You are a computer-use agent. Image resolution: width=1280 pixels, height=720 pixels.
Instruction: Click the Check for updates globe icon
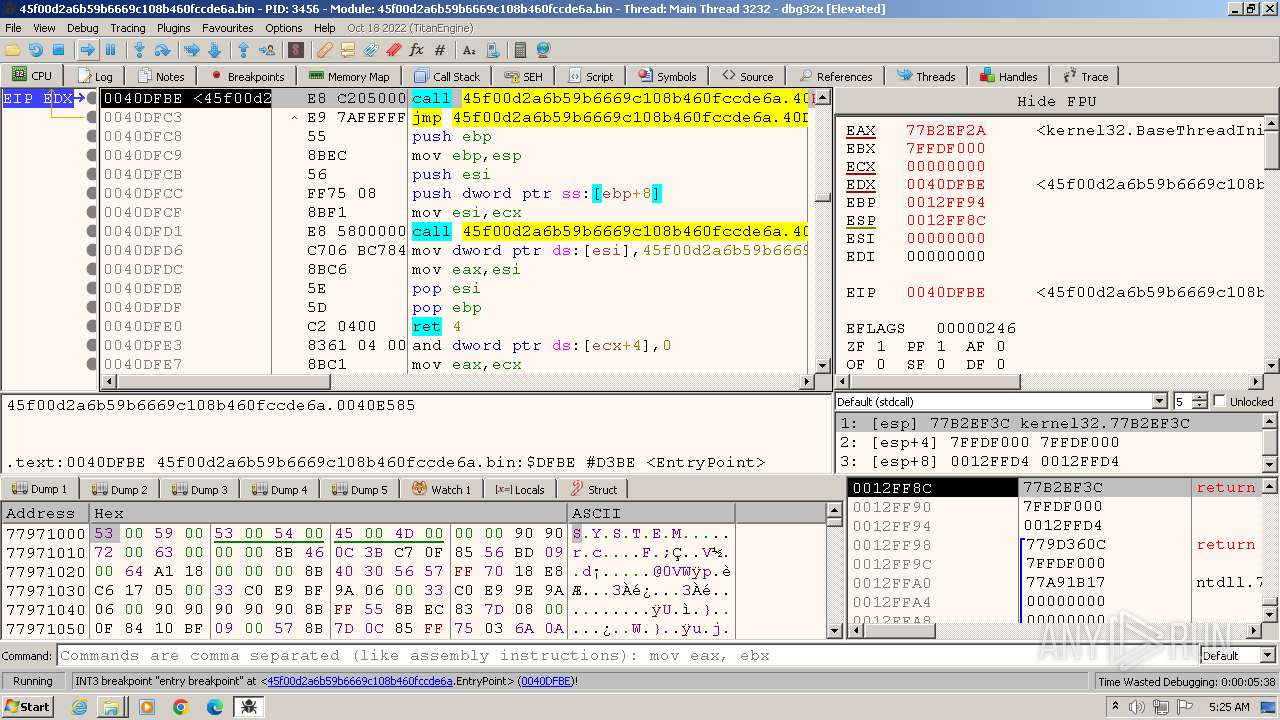point(543,49)
